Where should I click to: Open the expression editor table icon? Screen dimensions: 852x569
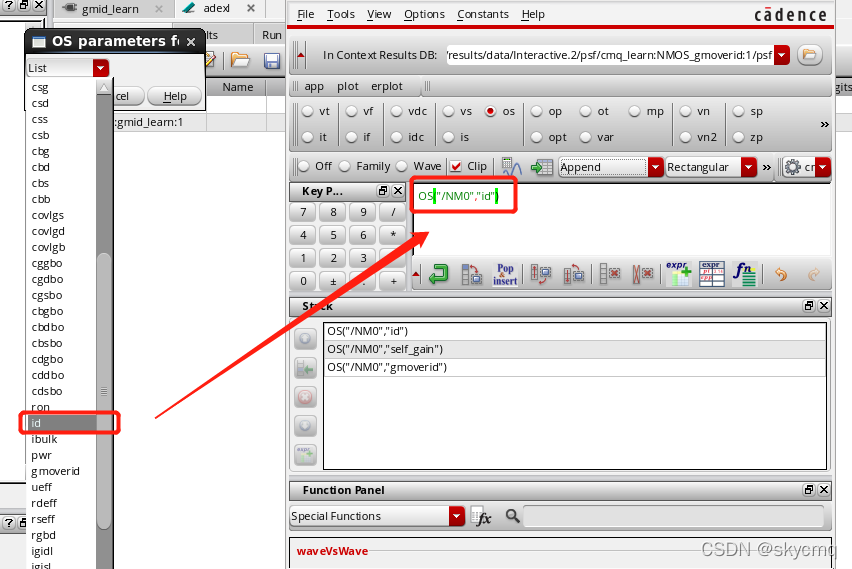pyautogui.click(x=712, y=274)
